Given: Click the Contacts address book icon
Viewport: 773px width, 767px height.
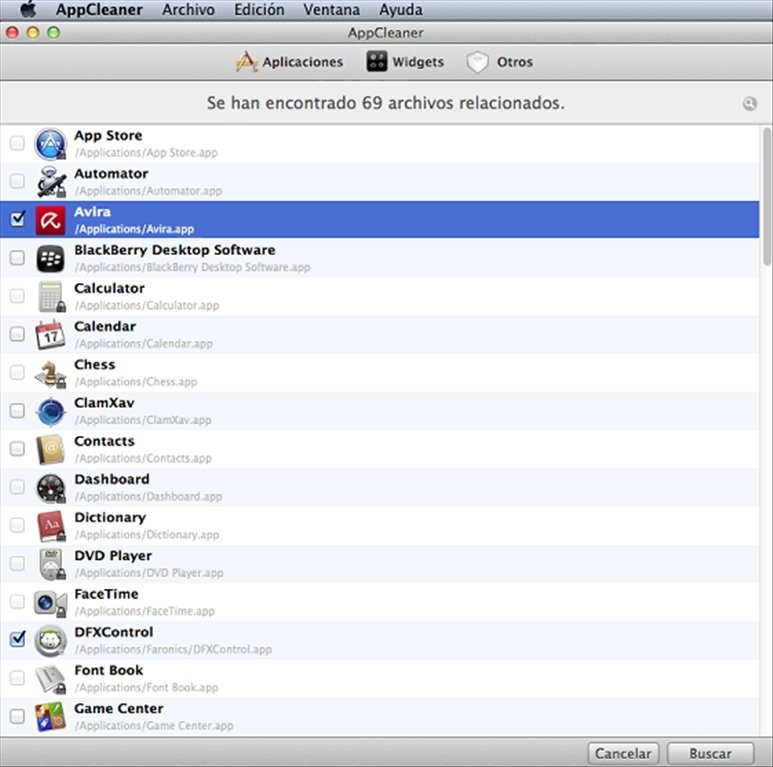Looking at the screenshot, I should pos(50,450).
